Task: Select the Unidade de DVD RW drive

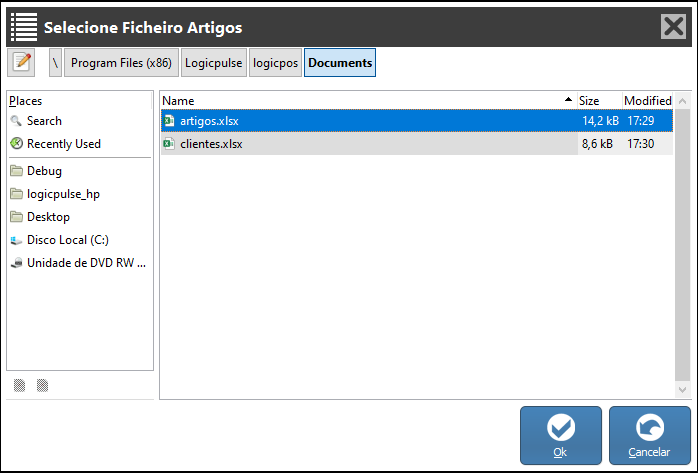Action: point(85,263)
